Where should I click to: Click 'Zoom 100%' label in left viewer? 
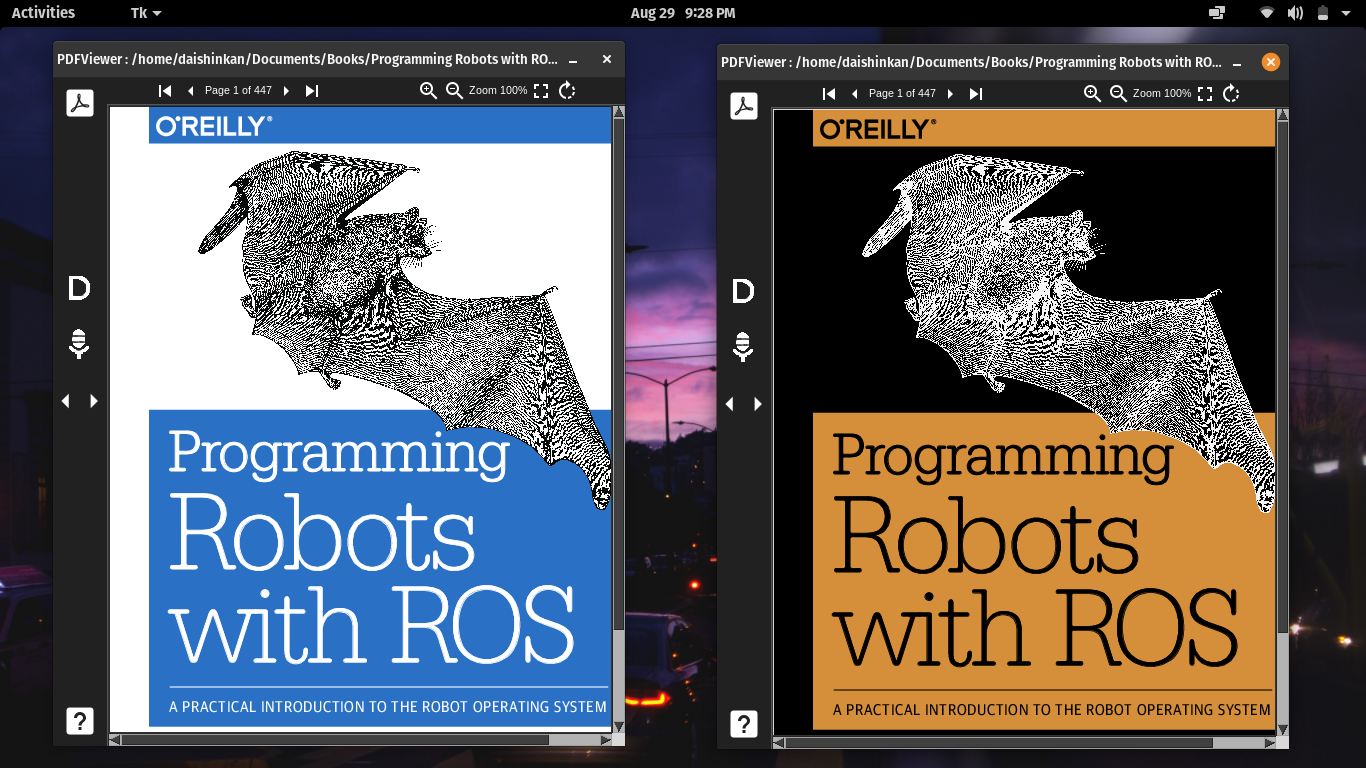point(498,90)
